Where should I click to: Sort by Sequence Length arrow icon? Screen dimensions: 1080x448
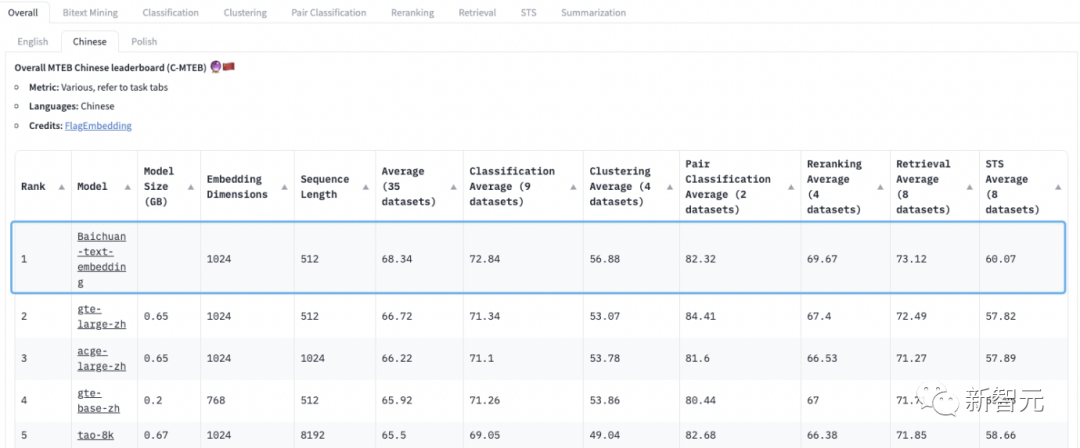click(363, 187)
